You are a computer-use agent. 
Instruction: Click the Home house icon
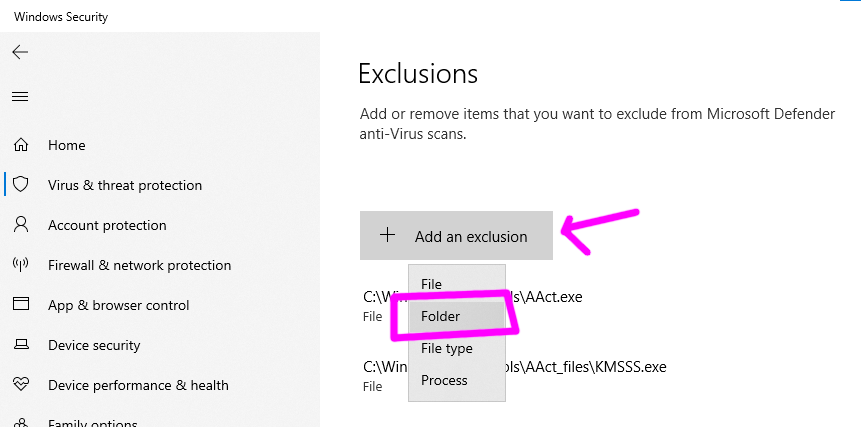[x=20, y=145]
